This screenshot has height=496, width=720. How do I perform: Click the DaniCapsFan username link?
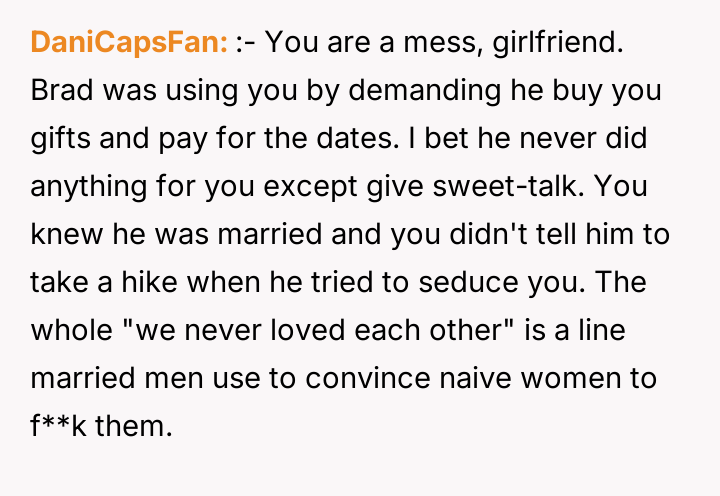130,43
